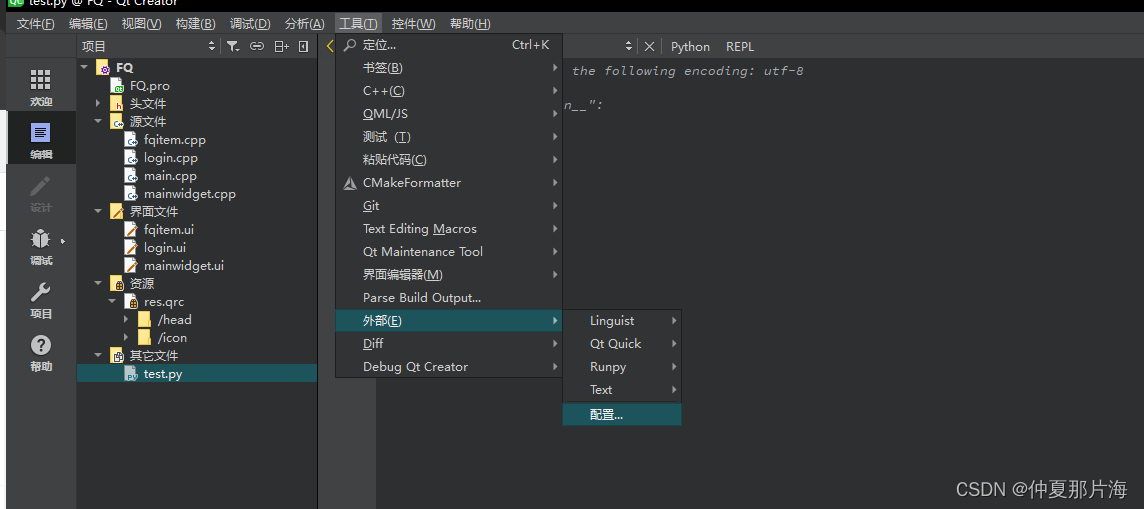Close the 工具(T) menu
Viewport: 1144px width, 509px height.
click(358, 24)
